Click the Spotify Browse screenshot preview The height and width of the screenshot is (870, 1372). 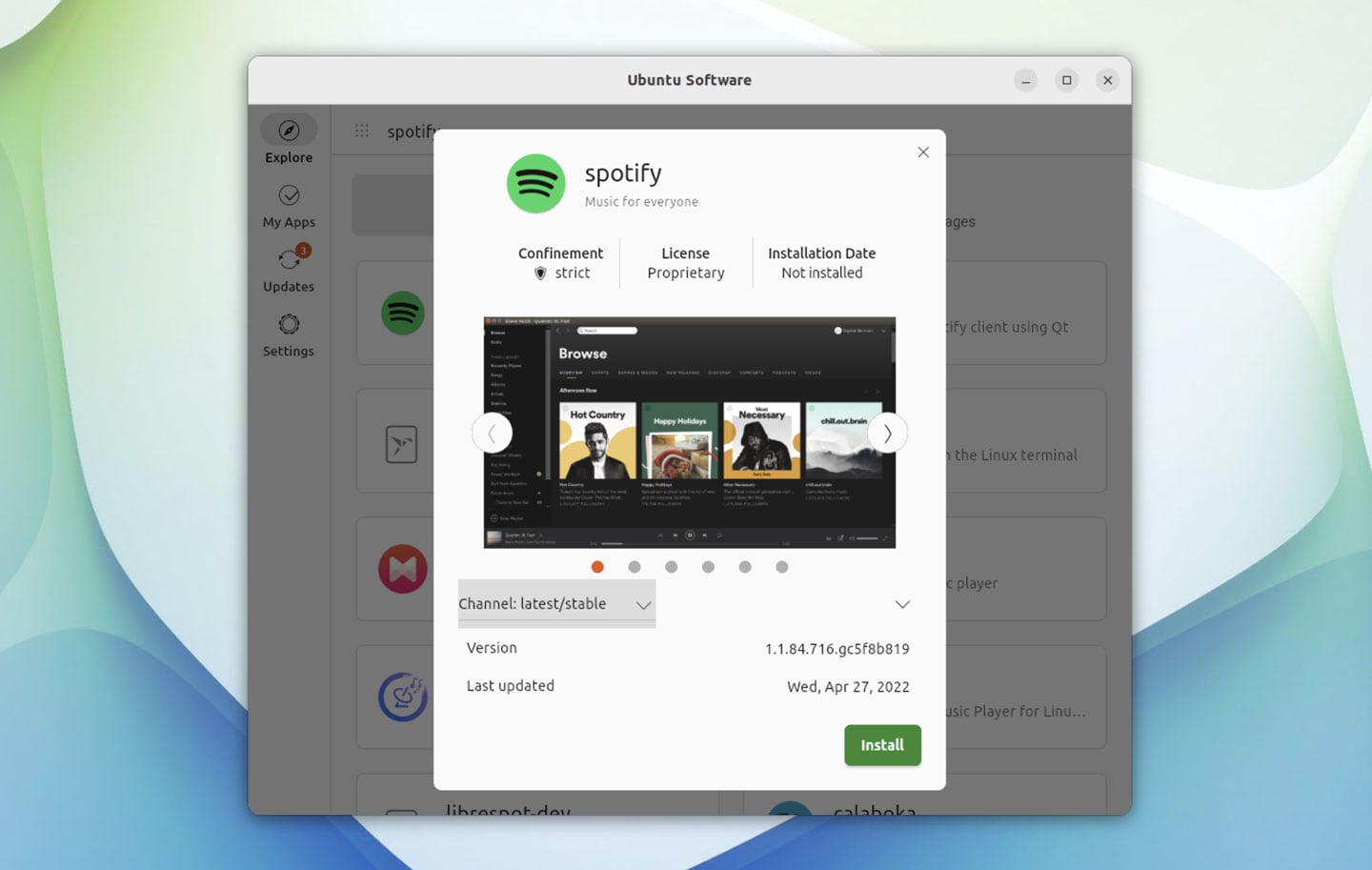pyautogui.click(x=690, y=433)
